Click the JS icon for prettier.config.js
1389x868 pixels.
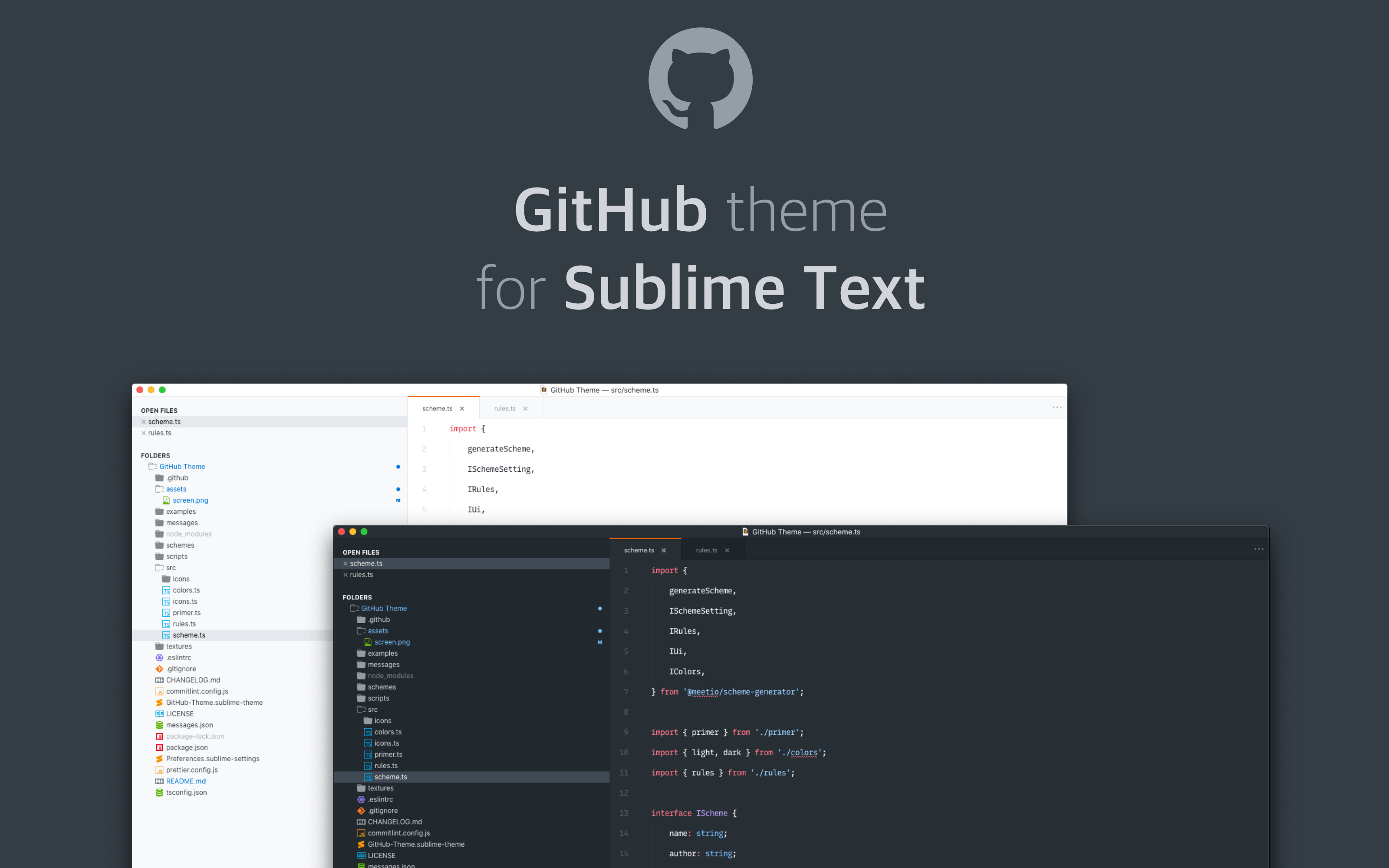(x=159, y=770)
